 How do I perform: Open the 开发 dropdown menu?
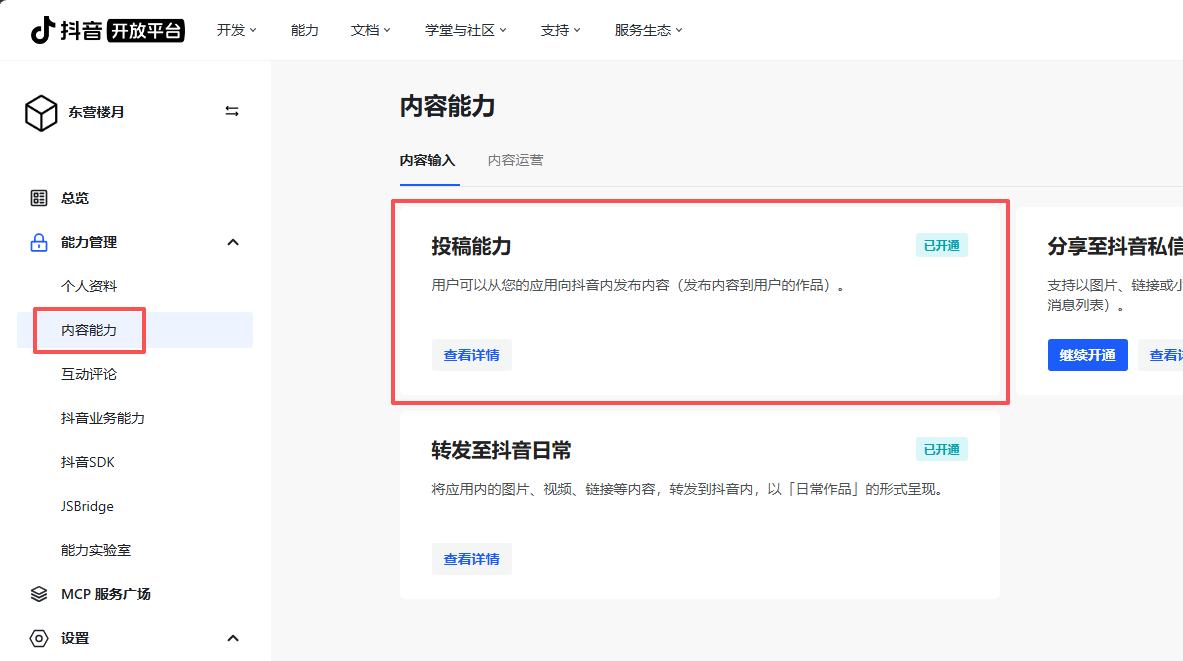(236, 30)
